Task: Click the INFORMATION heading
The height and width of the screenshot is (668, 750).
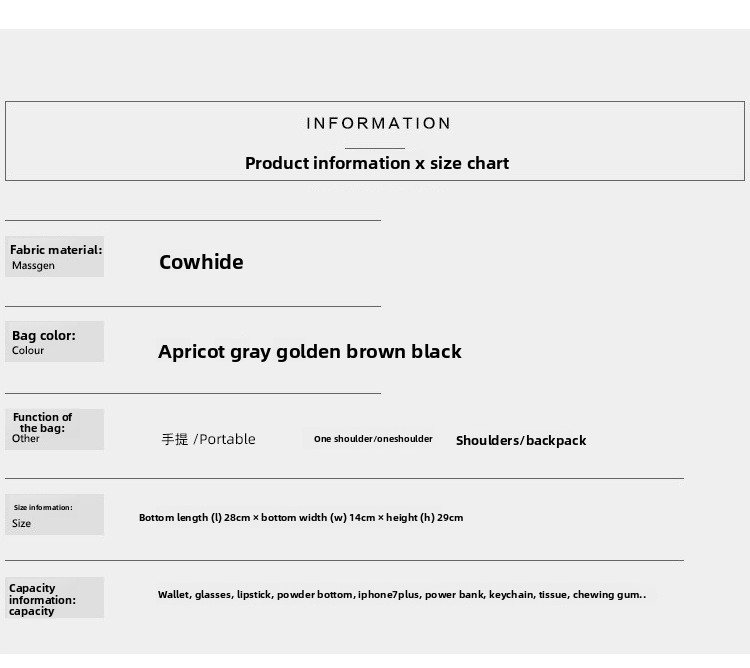Action: [378, 123]
